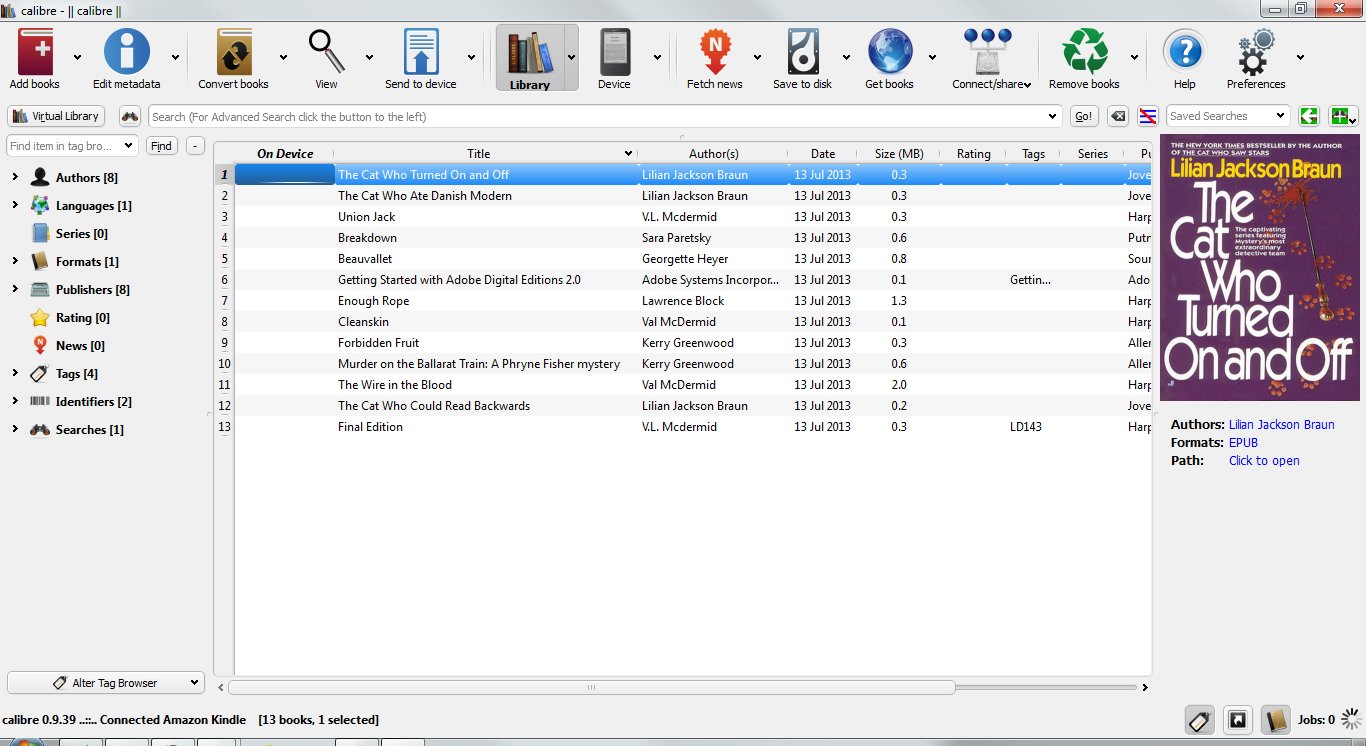1366x746 pixels.
Task: Select the News [0] tag browser item
Action: pyautogui.click(x=80, y=345)
